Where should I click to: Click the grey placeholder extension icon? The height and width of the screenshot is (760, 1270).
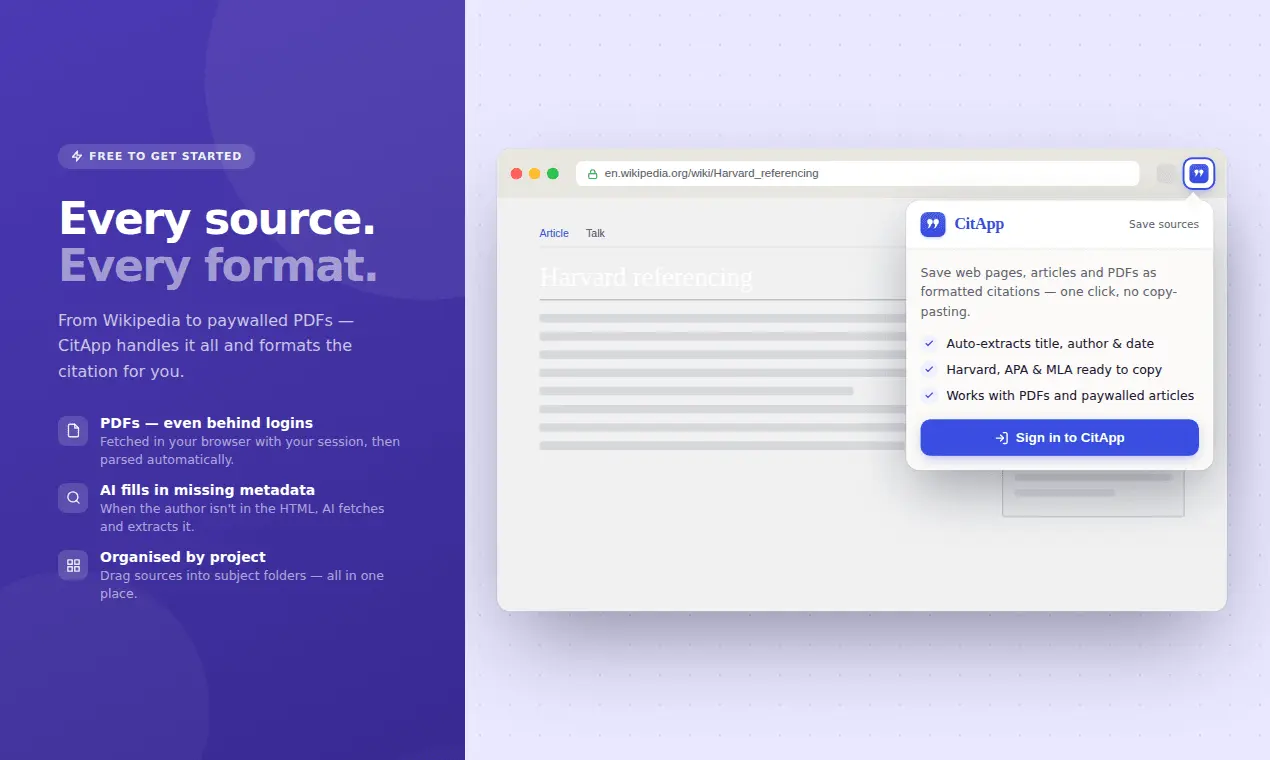1166,174
